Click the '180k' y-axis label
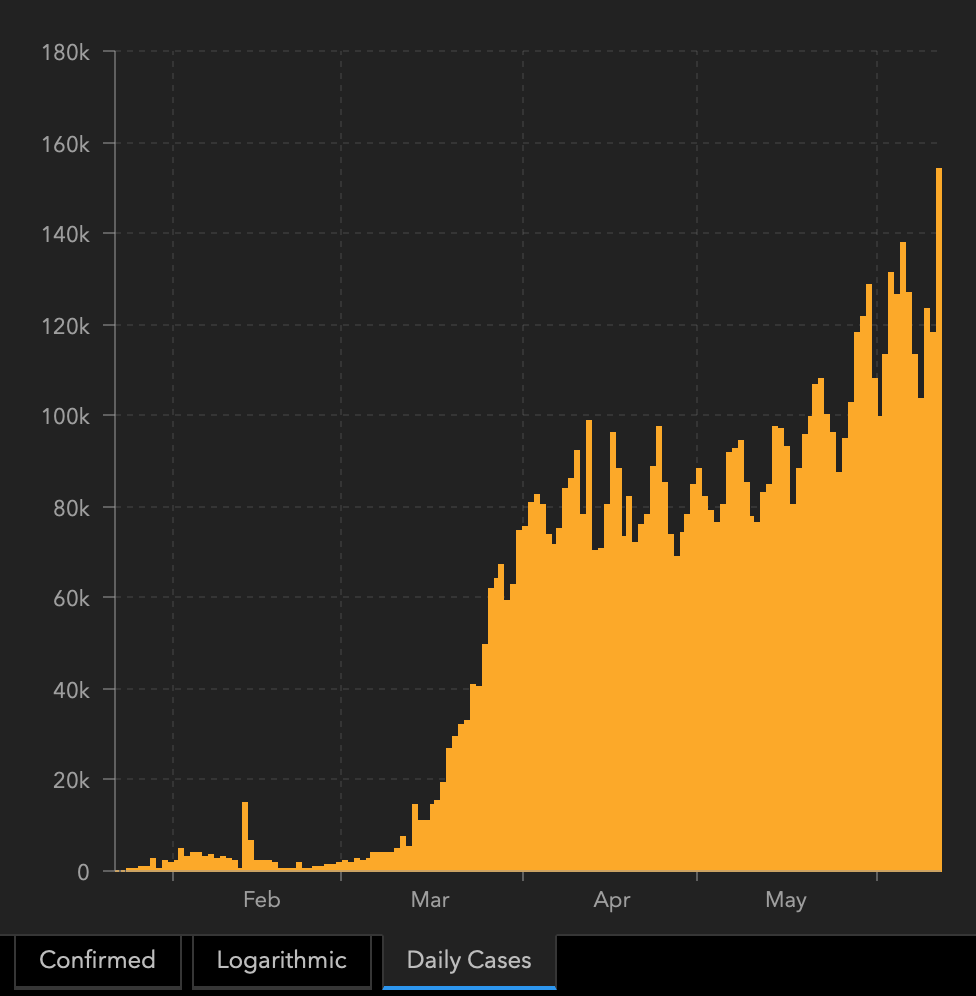Screen dimensions: 976x996 point(65,53)
